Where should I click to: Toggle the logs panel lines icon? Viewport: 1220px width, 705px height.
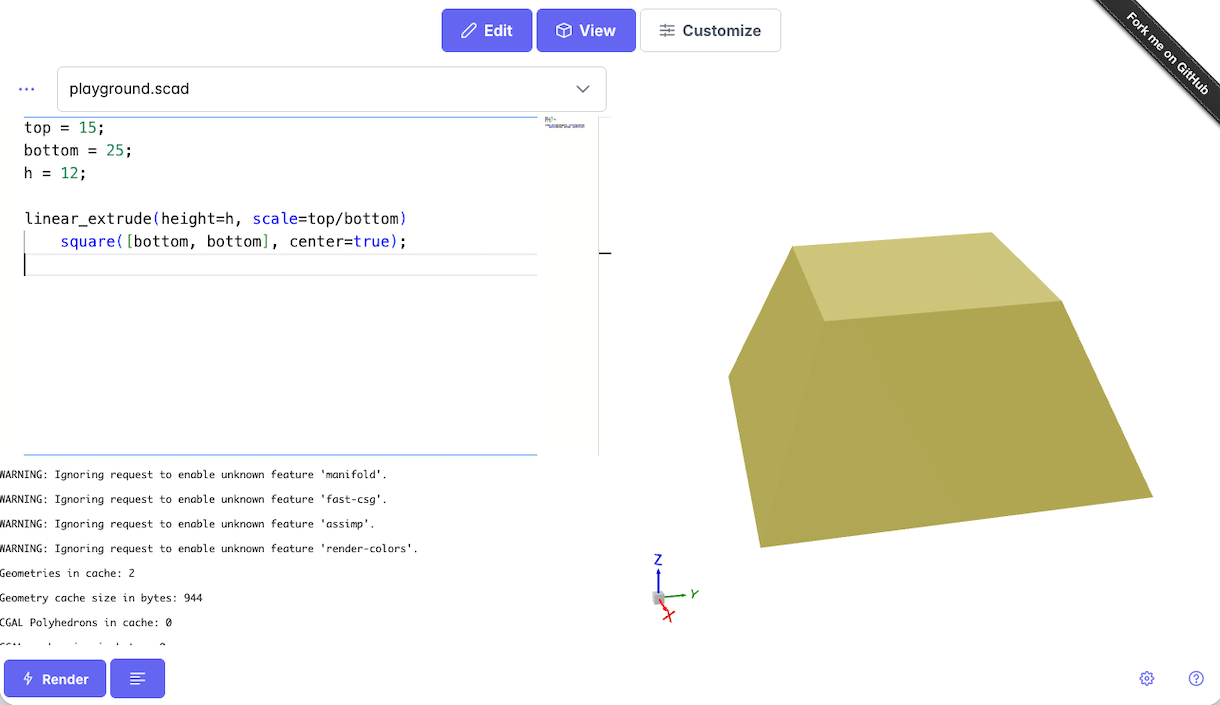pos(137,679)
